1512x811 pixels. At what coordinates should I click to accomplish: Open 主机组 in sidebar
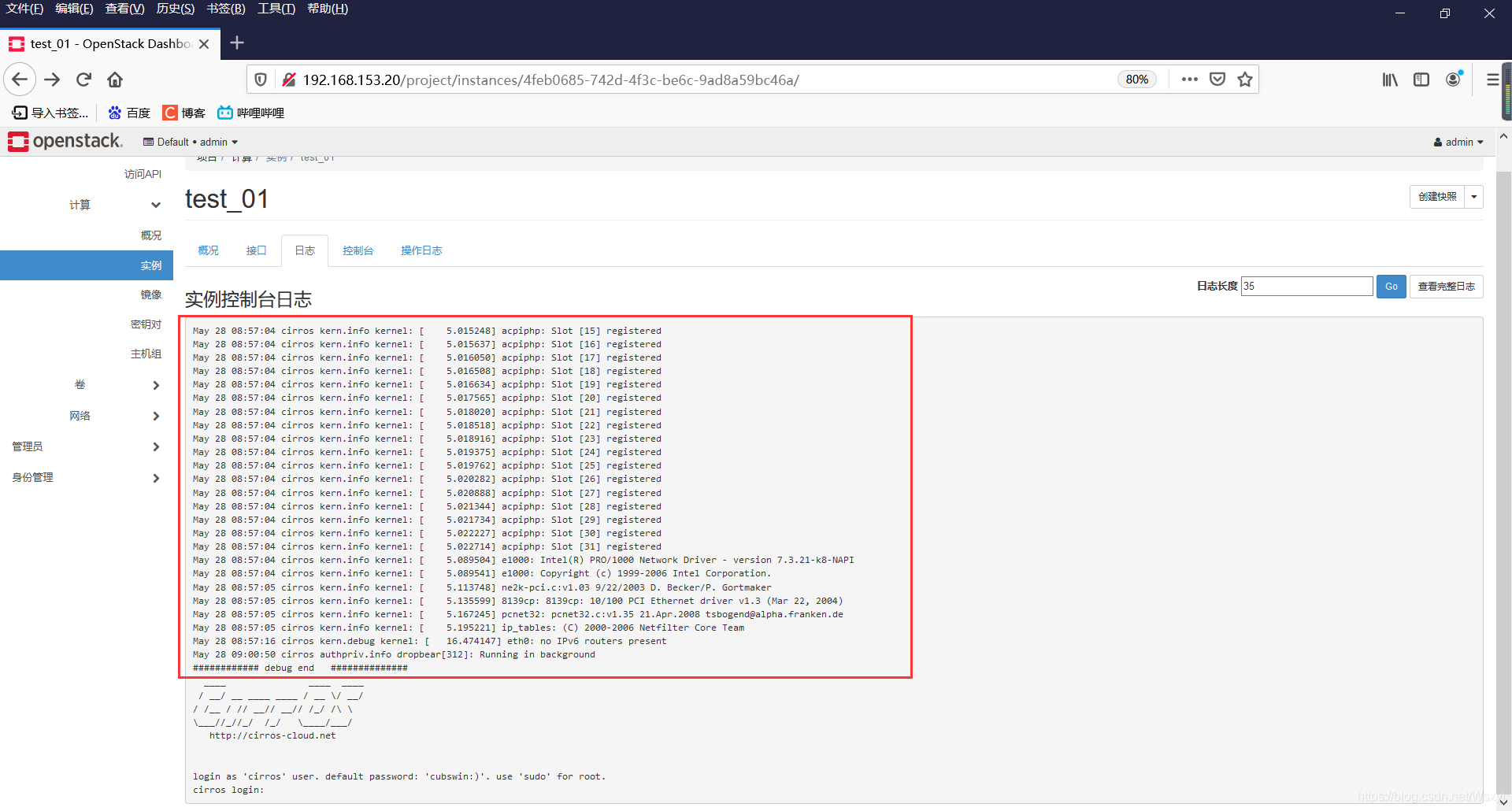[146, 354]
